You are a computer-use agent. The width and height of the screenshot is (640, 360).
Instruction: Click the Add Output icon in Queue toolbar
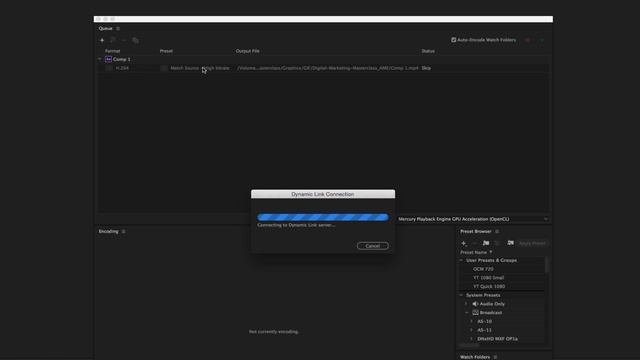[x=113, y=40]
